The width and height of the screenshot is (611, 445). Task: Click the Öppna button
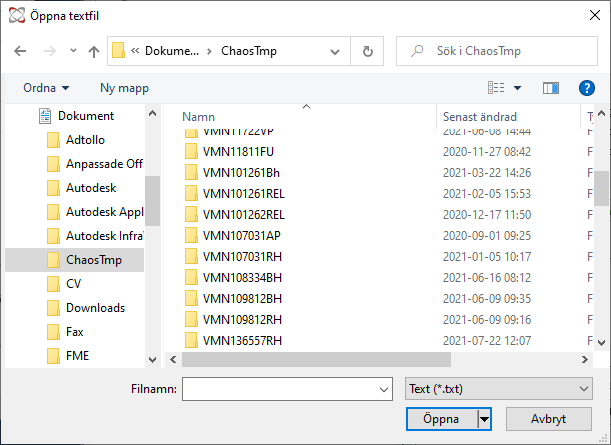tap(442, 419)
